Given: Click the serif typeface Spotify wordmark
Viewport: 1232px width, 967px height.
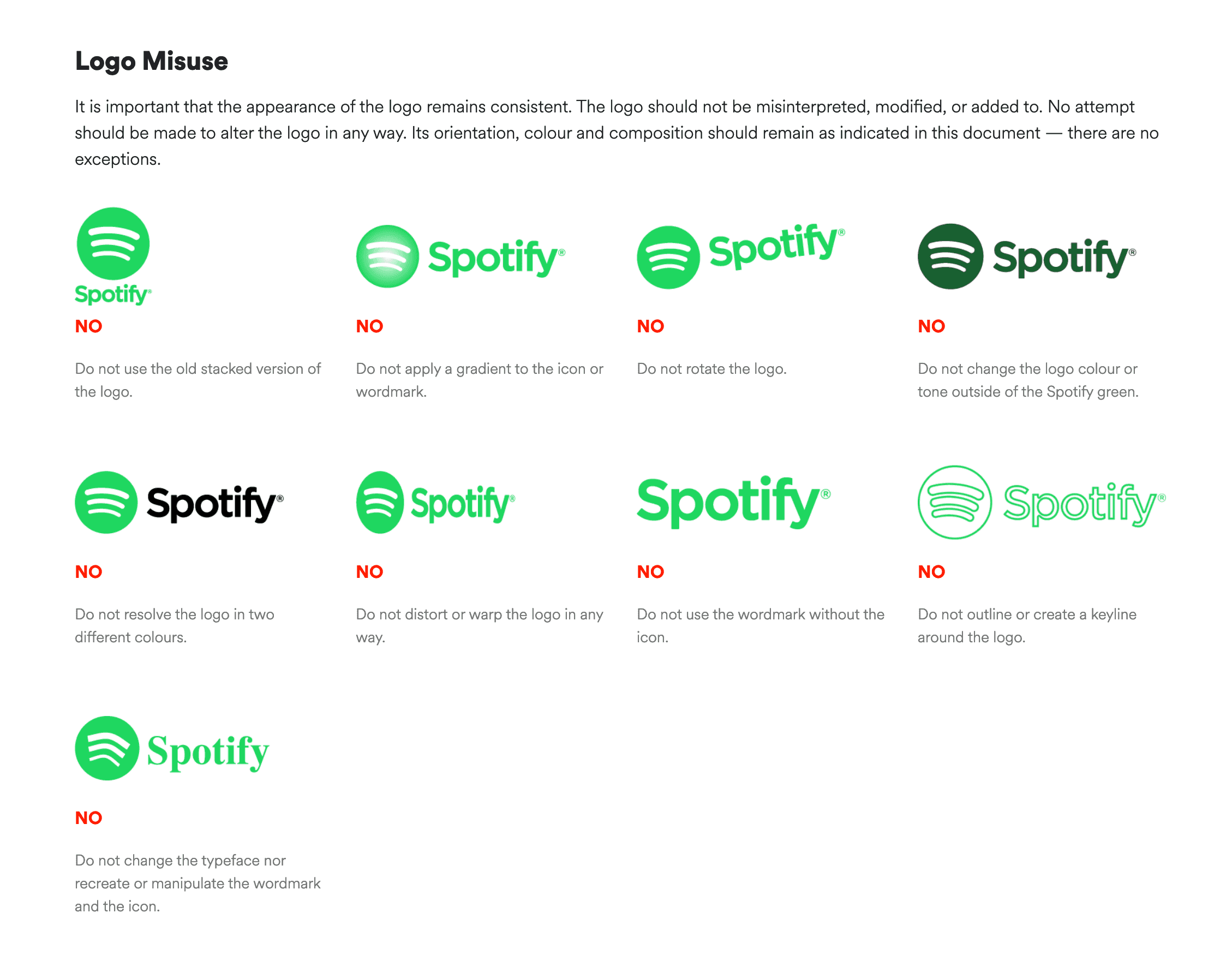Looking at the screenshot, I should [208, 753].
